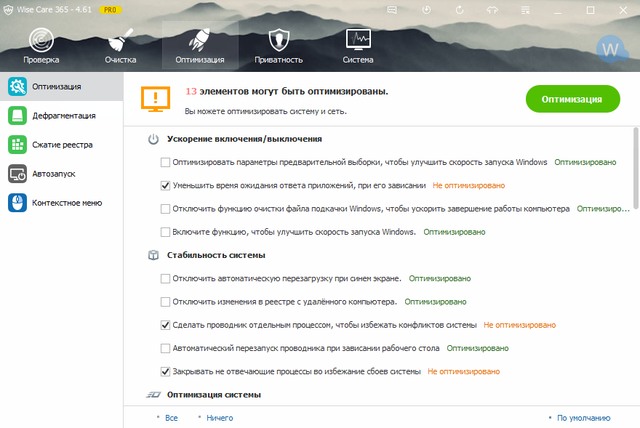640x428 pixels.
Task: Check Включите функцию, чтобы улучшить скорость
Action: (165, 232)
